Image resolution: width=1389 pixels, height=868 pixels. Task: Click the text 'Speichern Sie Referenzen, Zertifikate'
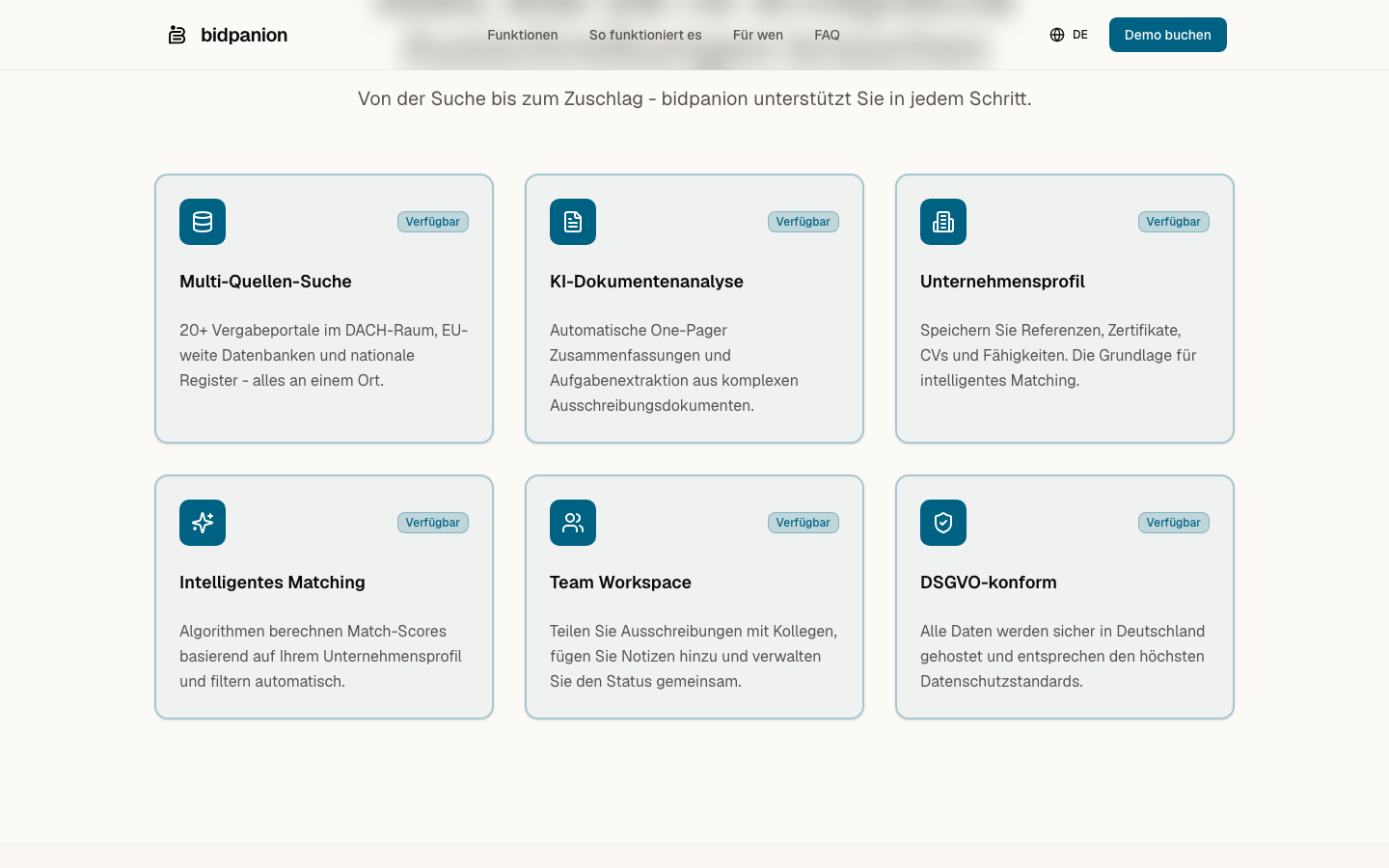tap(1058, 355)
